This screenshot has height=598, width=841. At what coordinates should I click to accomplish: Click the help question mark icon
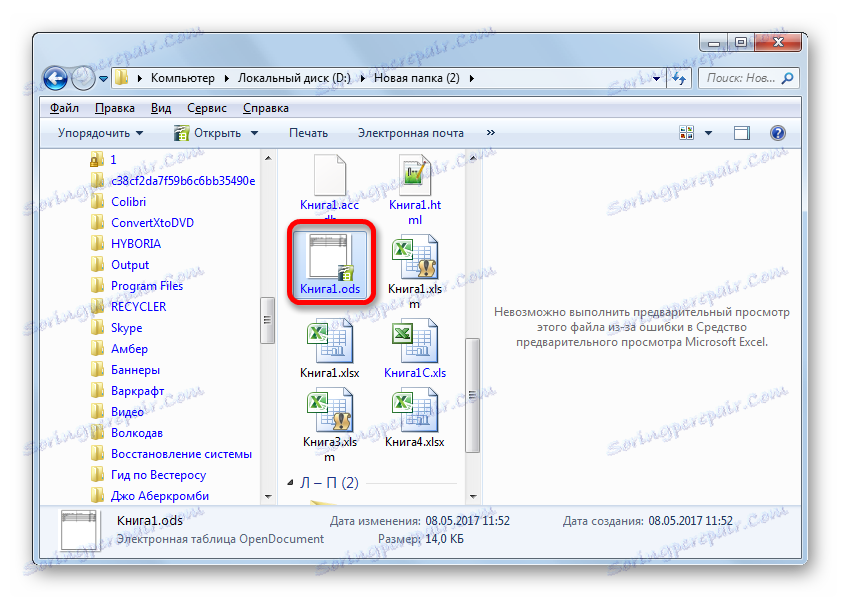click(x=778, y=132)
